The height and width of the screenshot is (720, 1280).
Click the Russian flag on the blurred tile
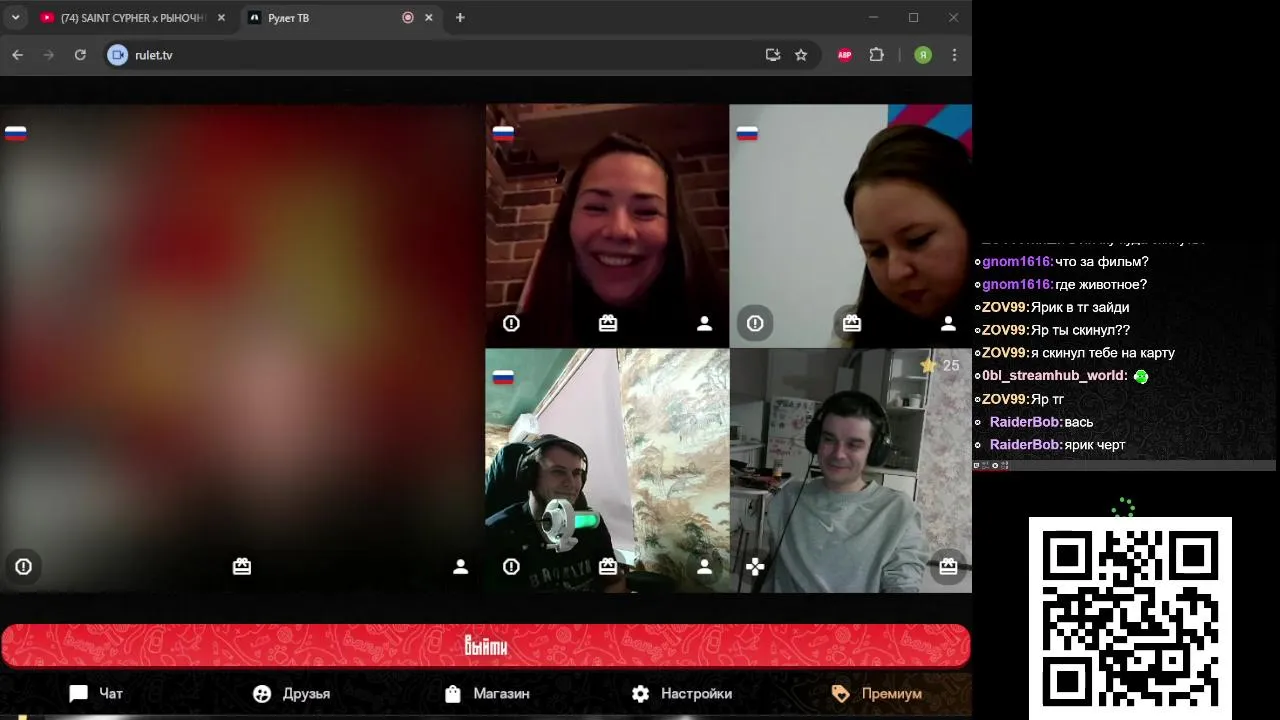coord(15,133)
